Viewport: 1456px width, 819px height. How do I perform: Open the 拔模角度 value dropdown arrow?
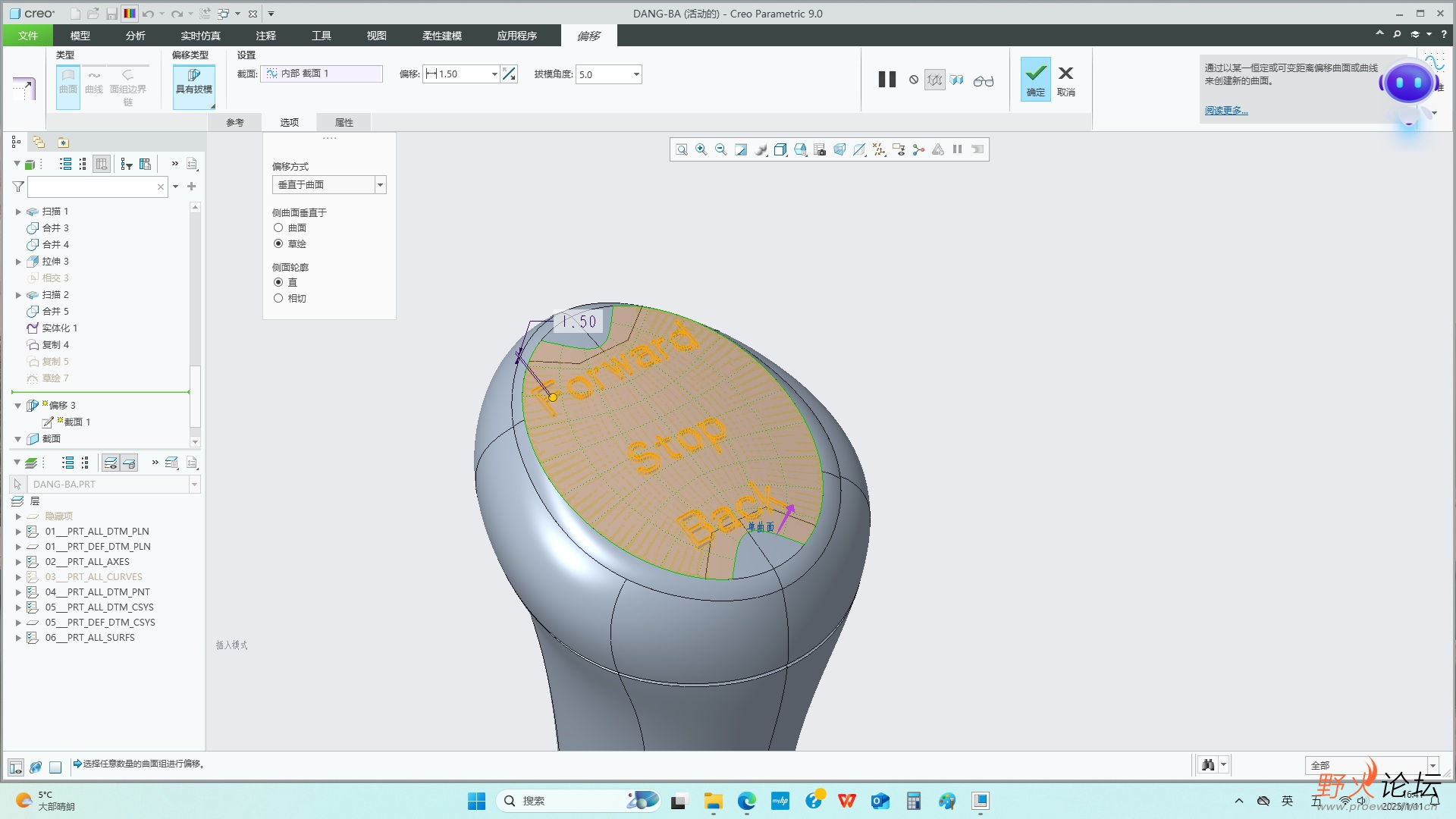(635, 74)
